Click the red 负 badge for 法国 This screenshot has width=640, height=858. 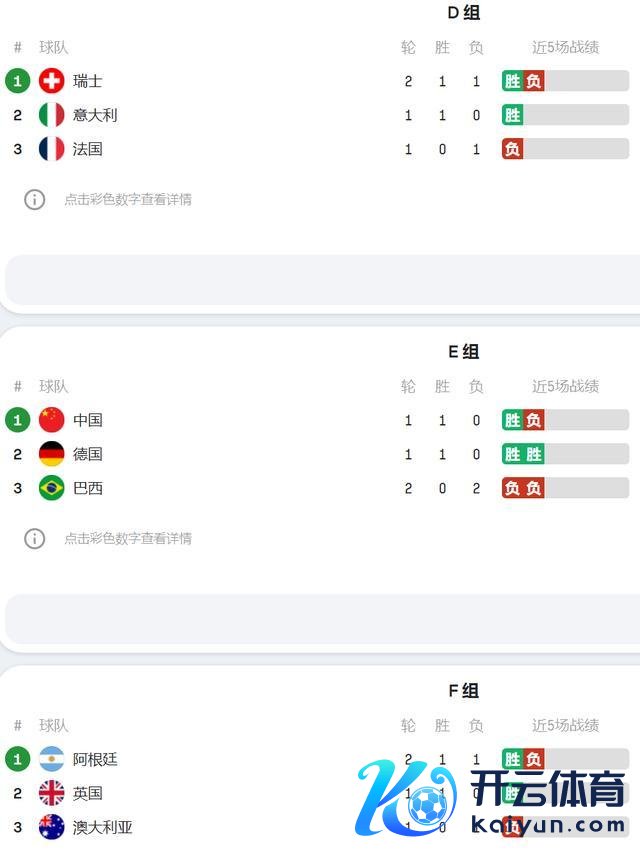(x=513, y=149)
